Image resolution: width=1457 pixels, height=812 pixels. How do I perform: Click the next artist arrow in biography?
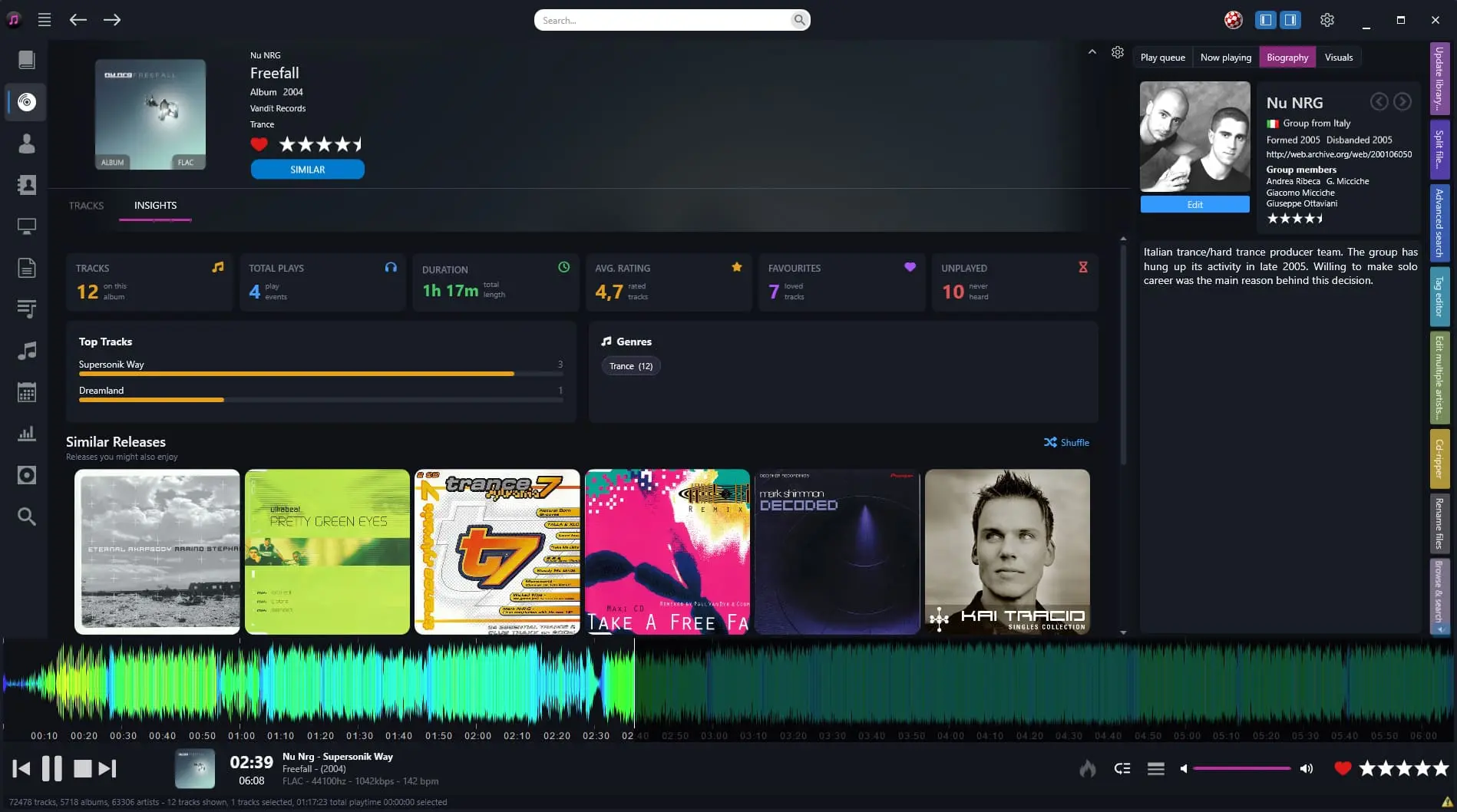(x=1402, y=101)
